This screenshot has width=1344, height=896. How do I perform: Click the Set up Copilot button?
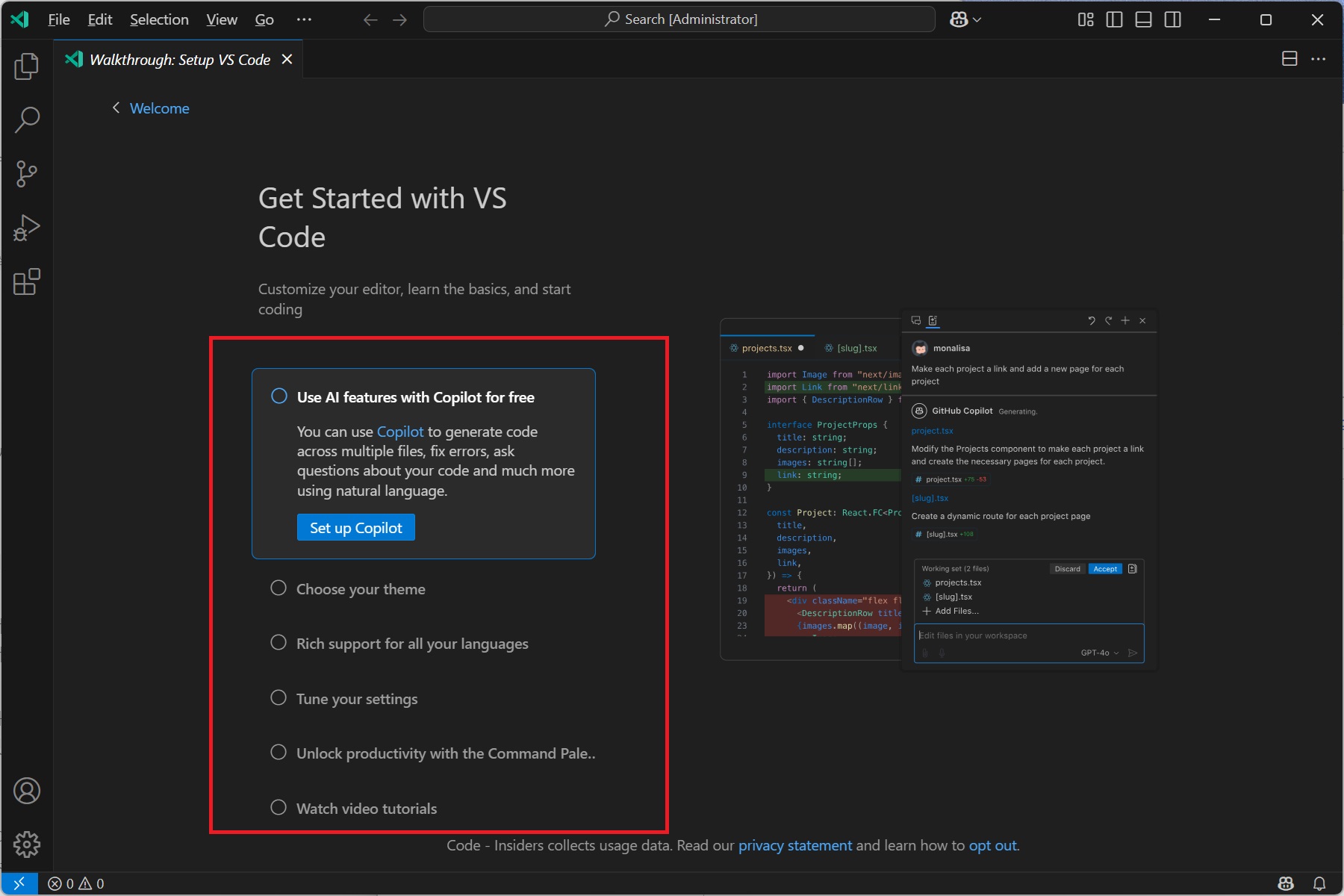click(x=356, y=528)
